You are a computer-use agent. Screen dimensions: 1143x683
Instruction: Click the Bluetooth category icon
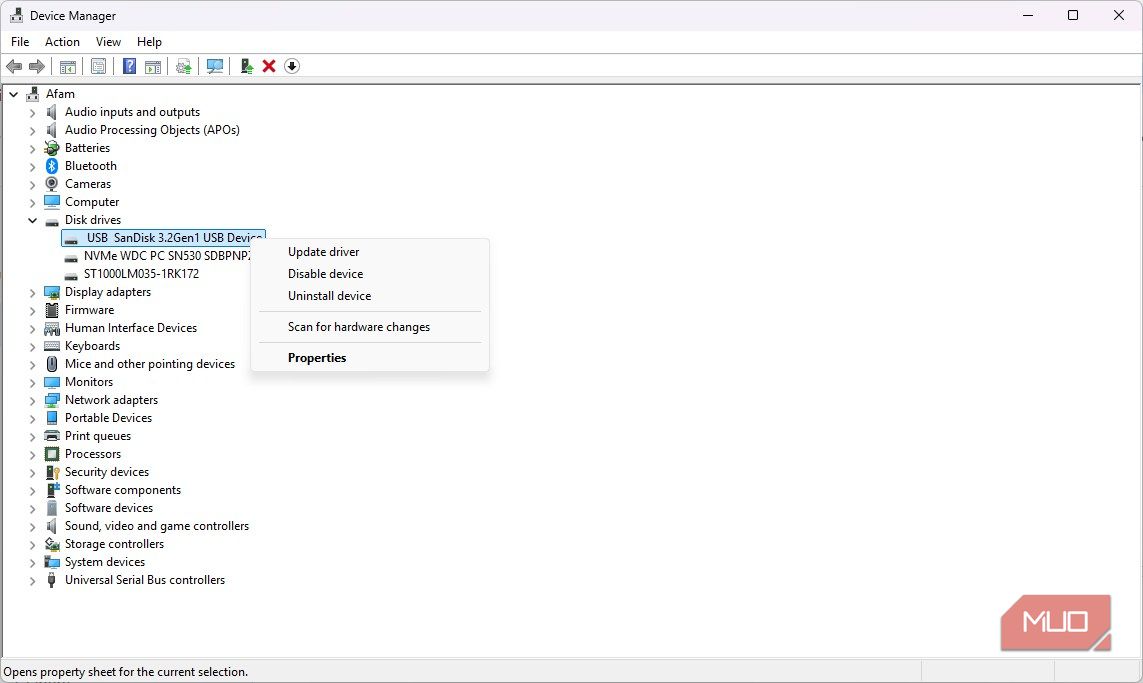tap(52, 166)
